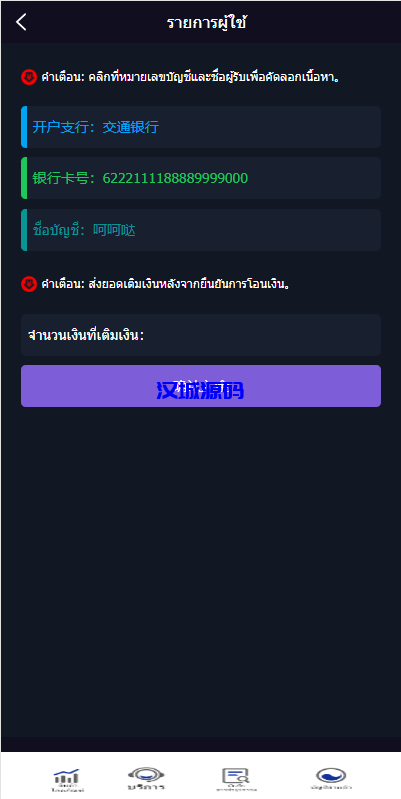
Task: Click the blue accent bar on bank row
Action: click(x=24, y=127)
